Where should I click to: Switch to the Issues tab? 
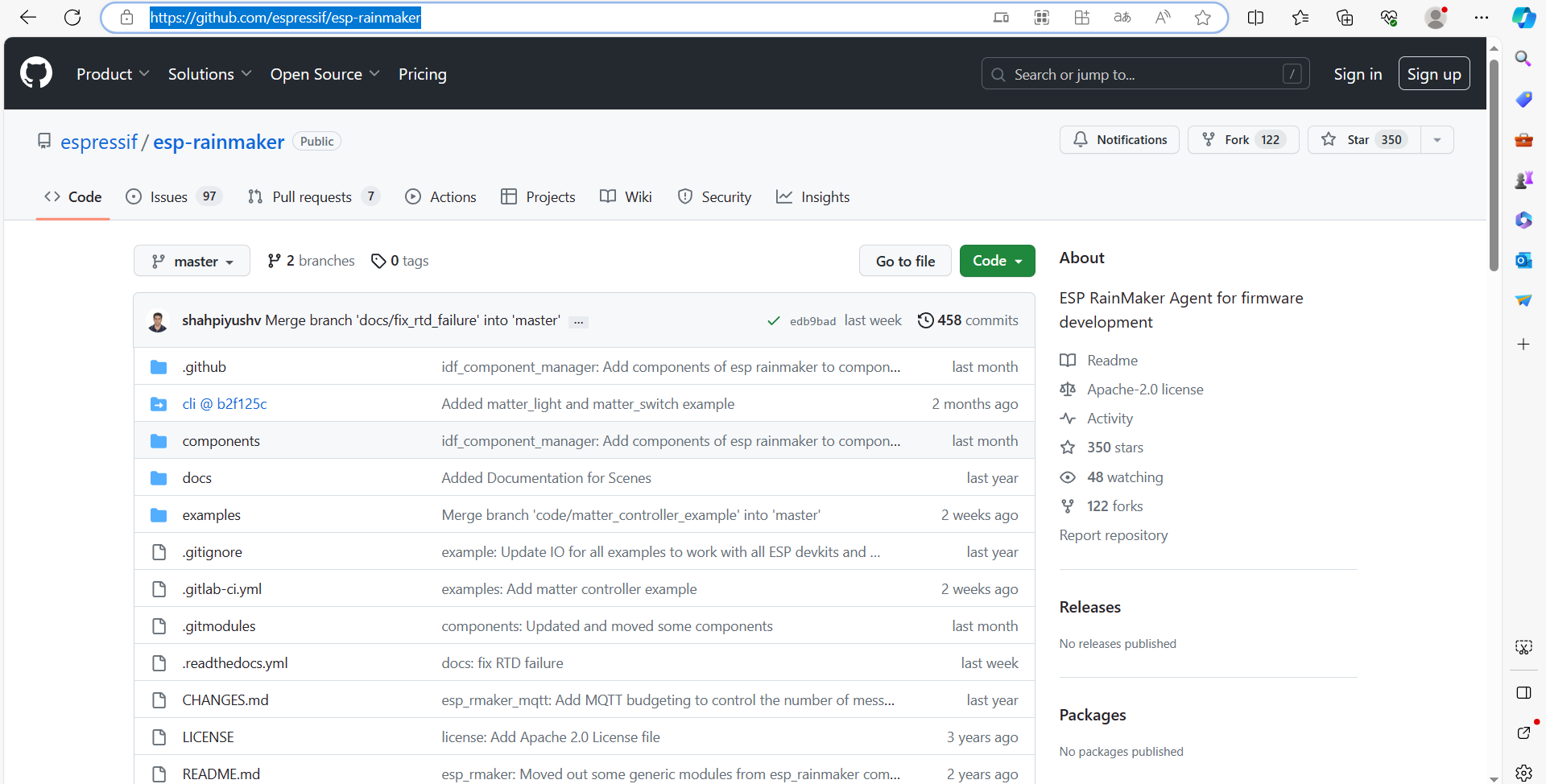point(173,197)
